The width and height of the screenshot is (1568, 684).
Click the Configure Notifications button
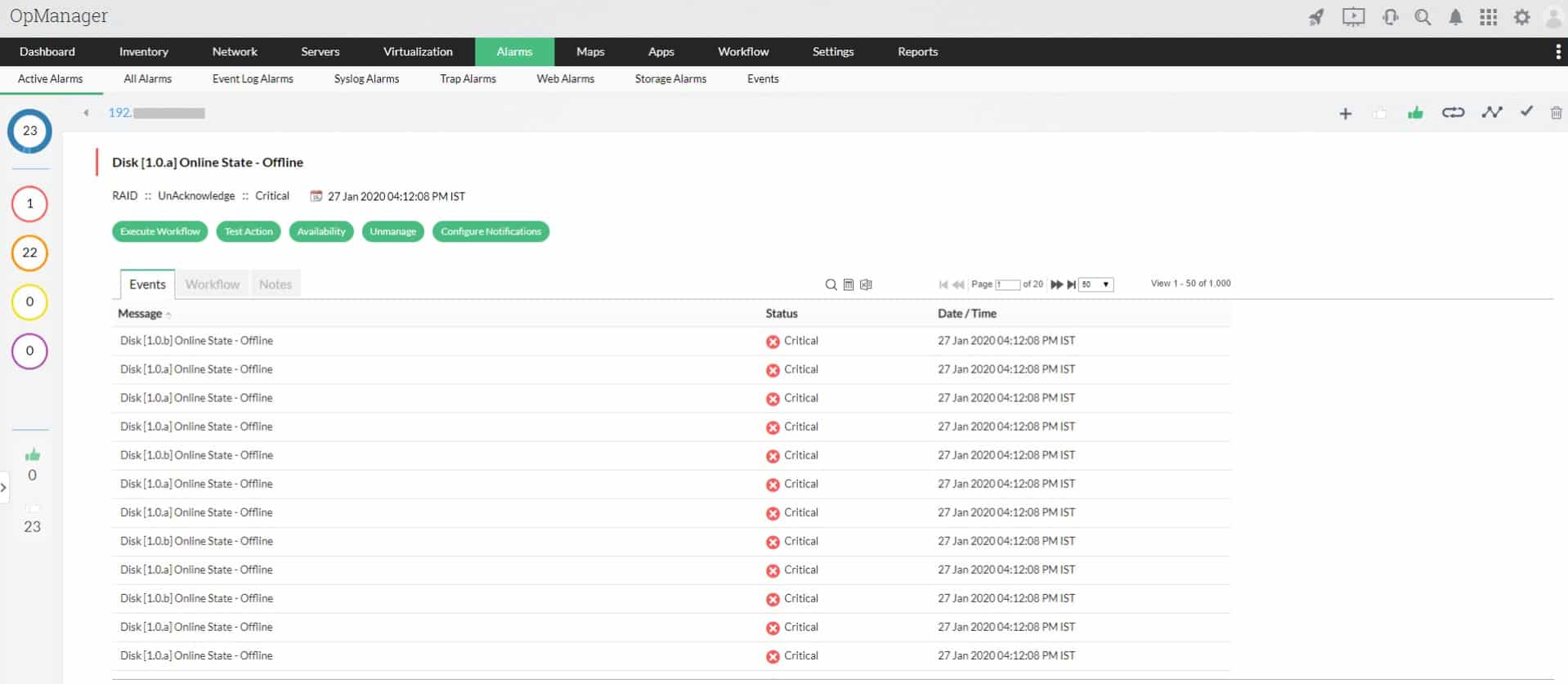click(x=491, y=232)
